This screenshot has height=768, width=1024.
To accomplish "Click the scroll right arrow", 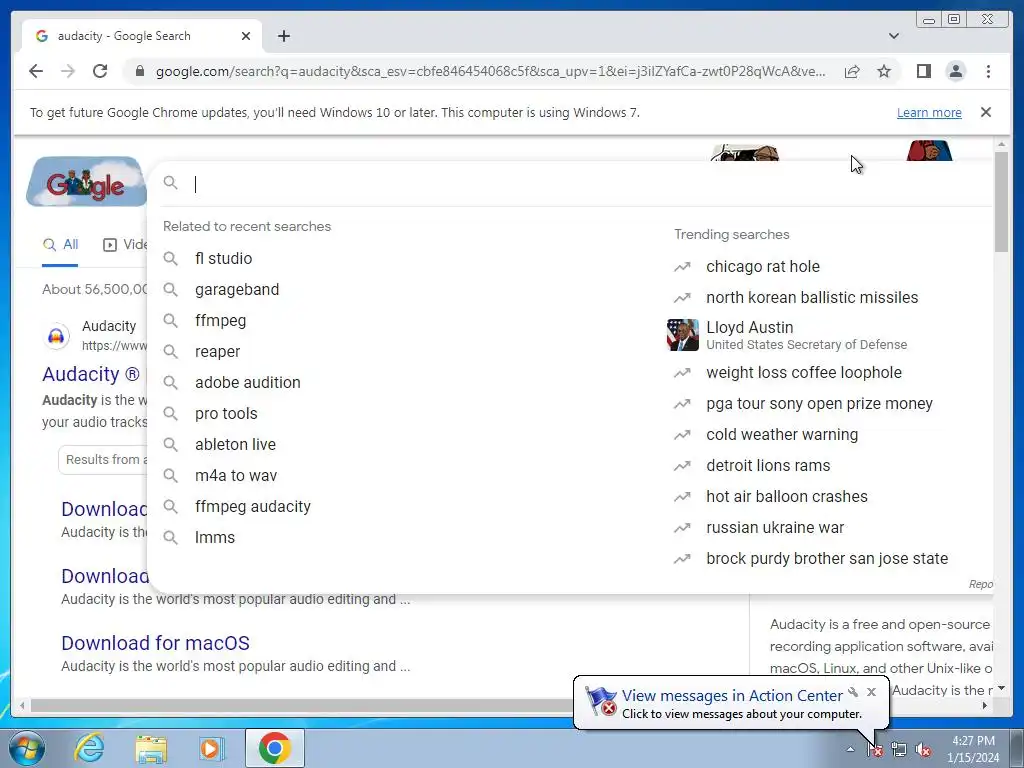I will coord(985,706).
